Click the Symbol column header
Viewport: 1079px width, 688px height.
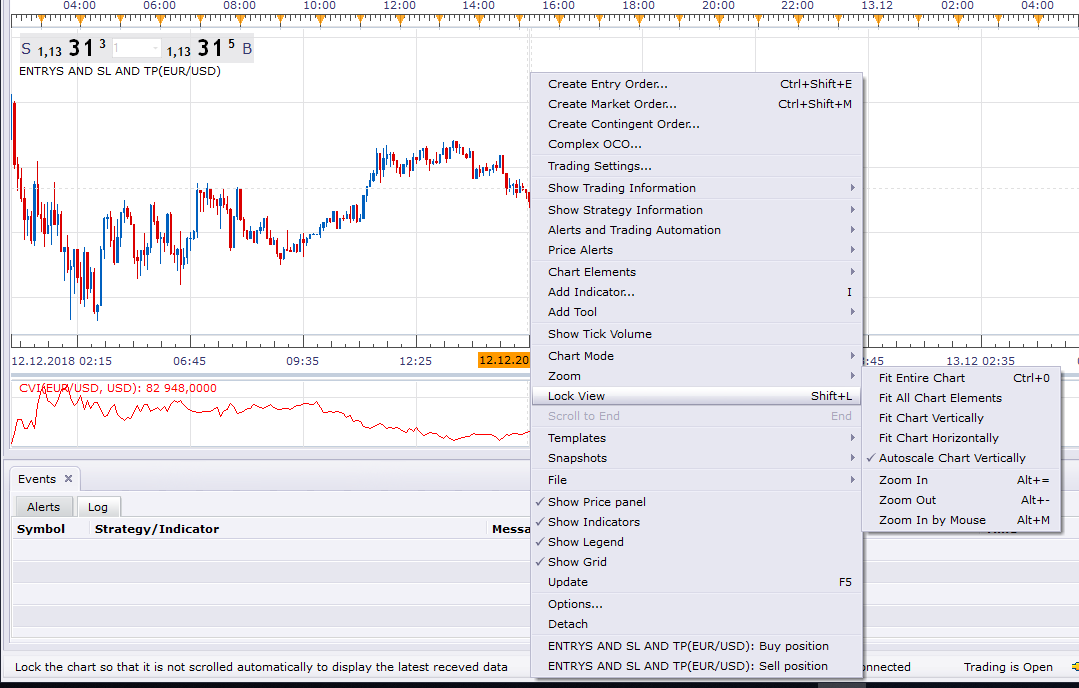point(41,529)
